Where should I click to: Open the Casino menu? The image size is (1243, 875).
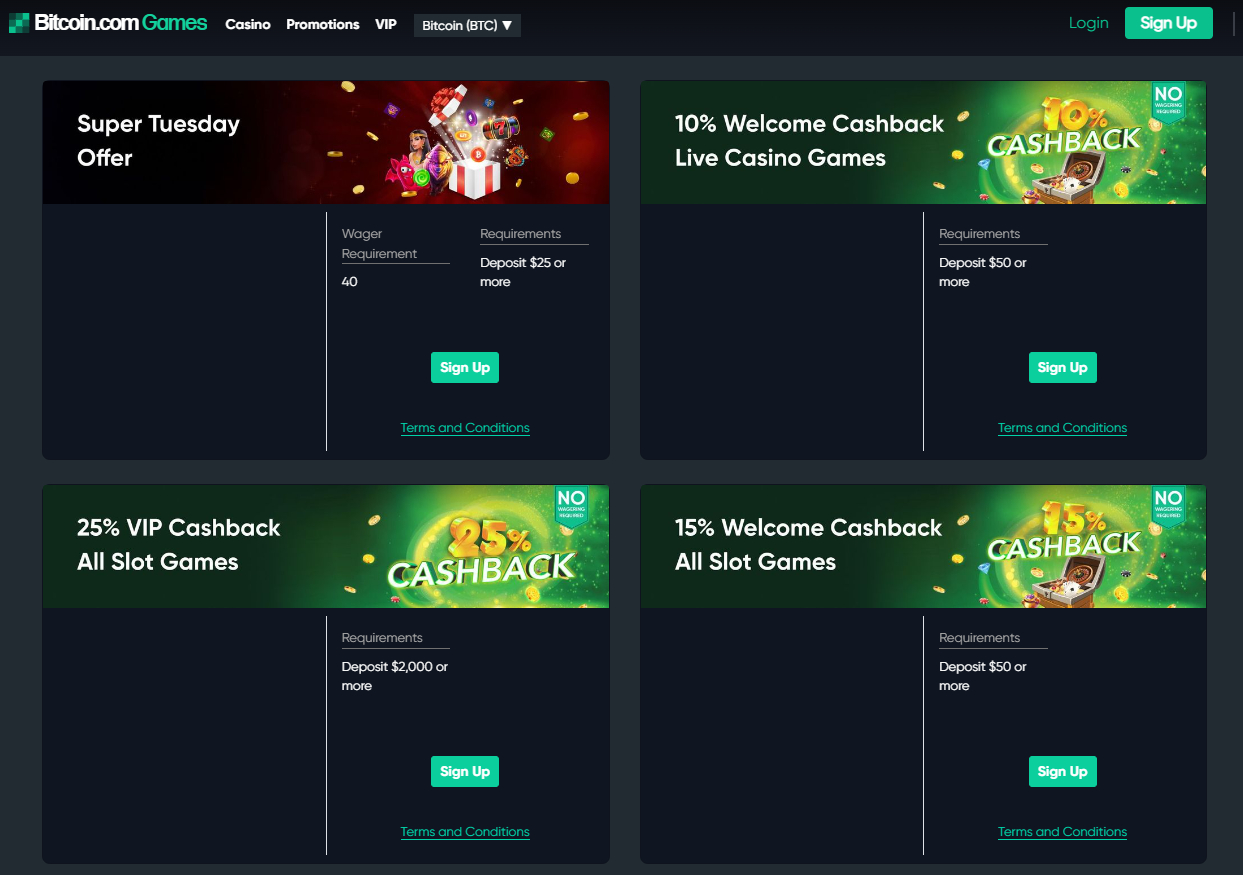tap(248, 24)
